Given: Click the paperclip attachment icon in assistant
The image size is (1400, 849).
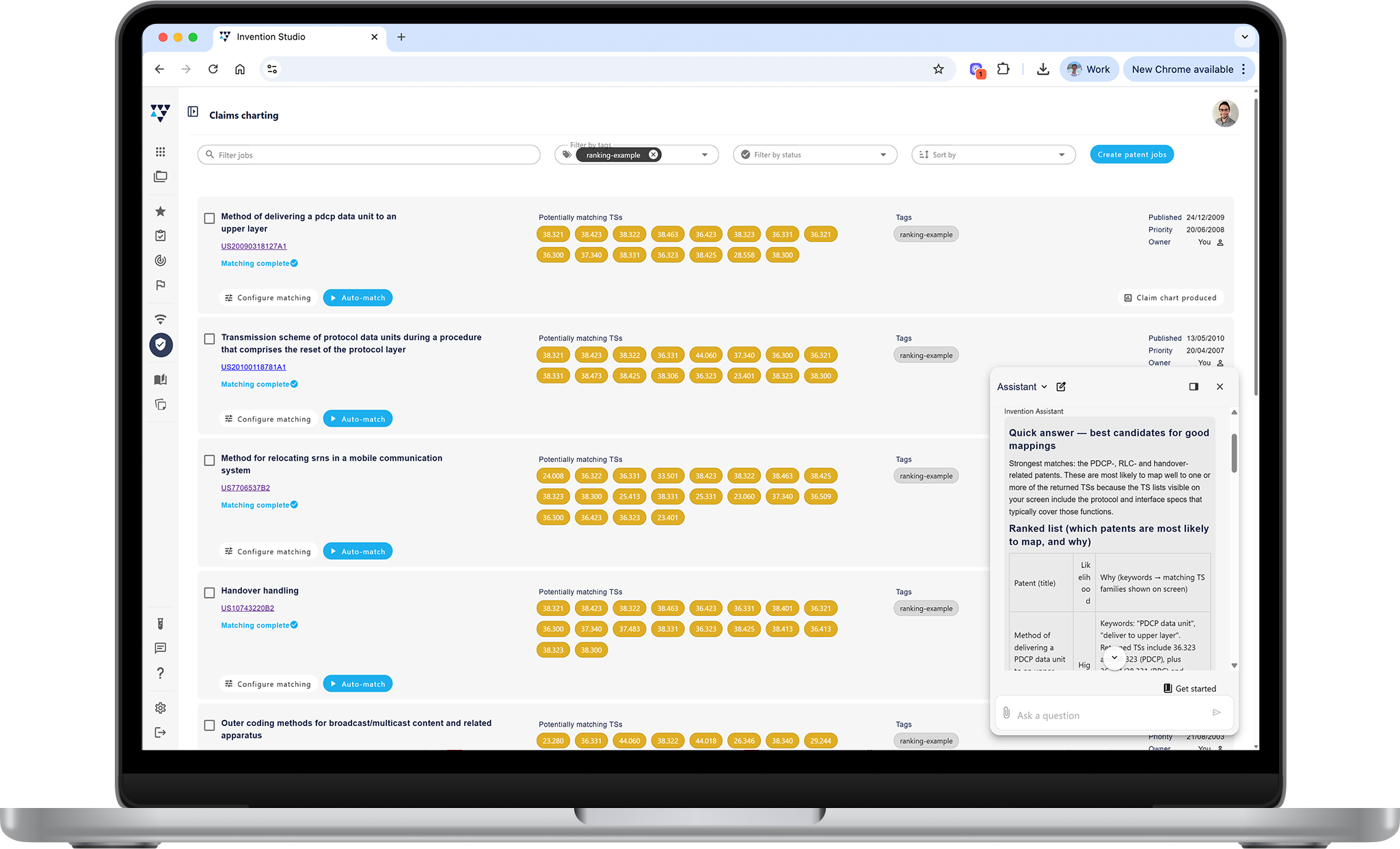Looking at the screenshot, I should [1006, 713].
